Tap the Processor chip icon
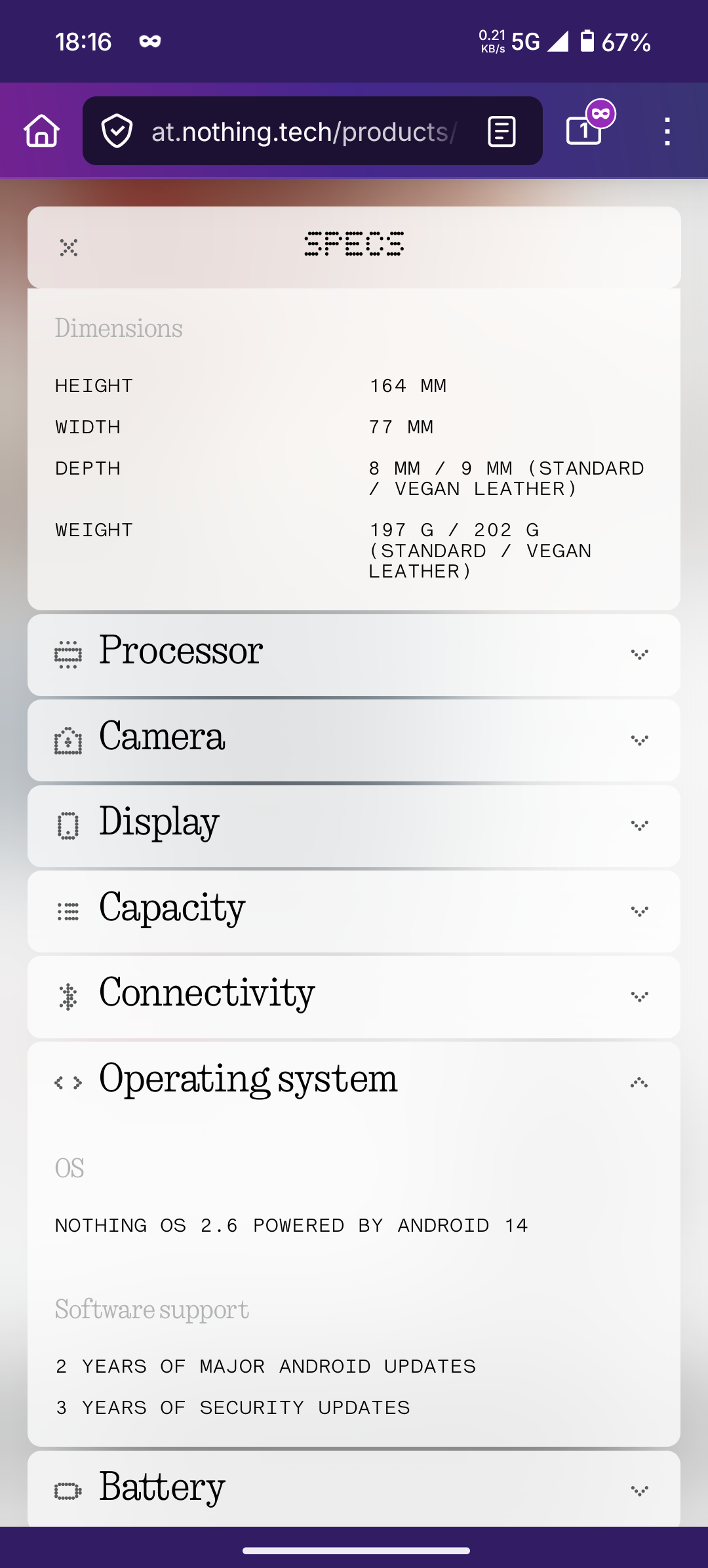This screenshot has width=708, height=1568. [x=68, y=654]
